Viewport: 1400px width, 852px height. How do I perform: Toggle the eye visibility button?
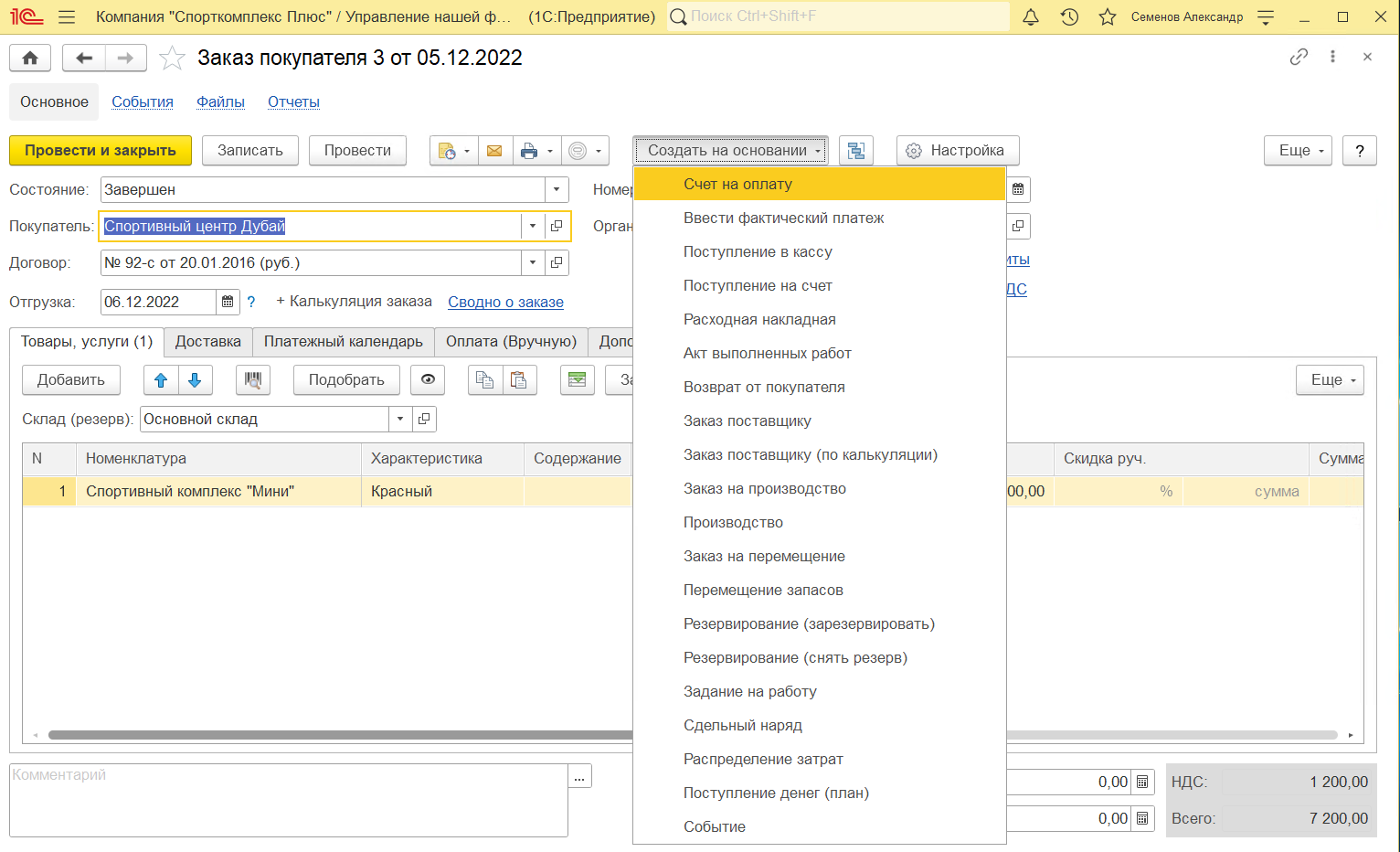428,380
